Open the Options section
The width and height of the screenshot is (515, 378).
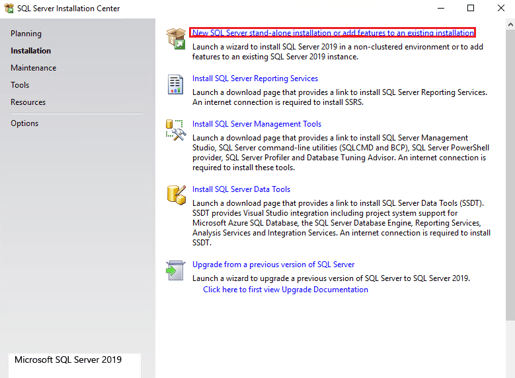point(24,123)
